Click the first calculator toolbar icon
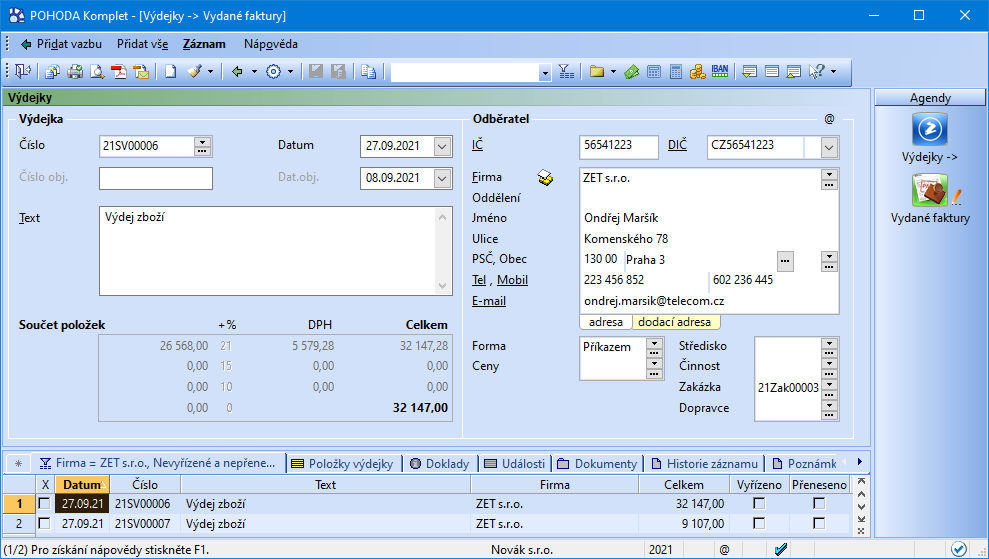 point(654,72)
